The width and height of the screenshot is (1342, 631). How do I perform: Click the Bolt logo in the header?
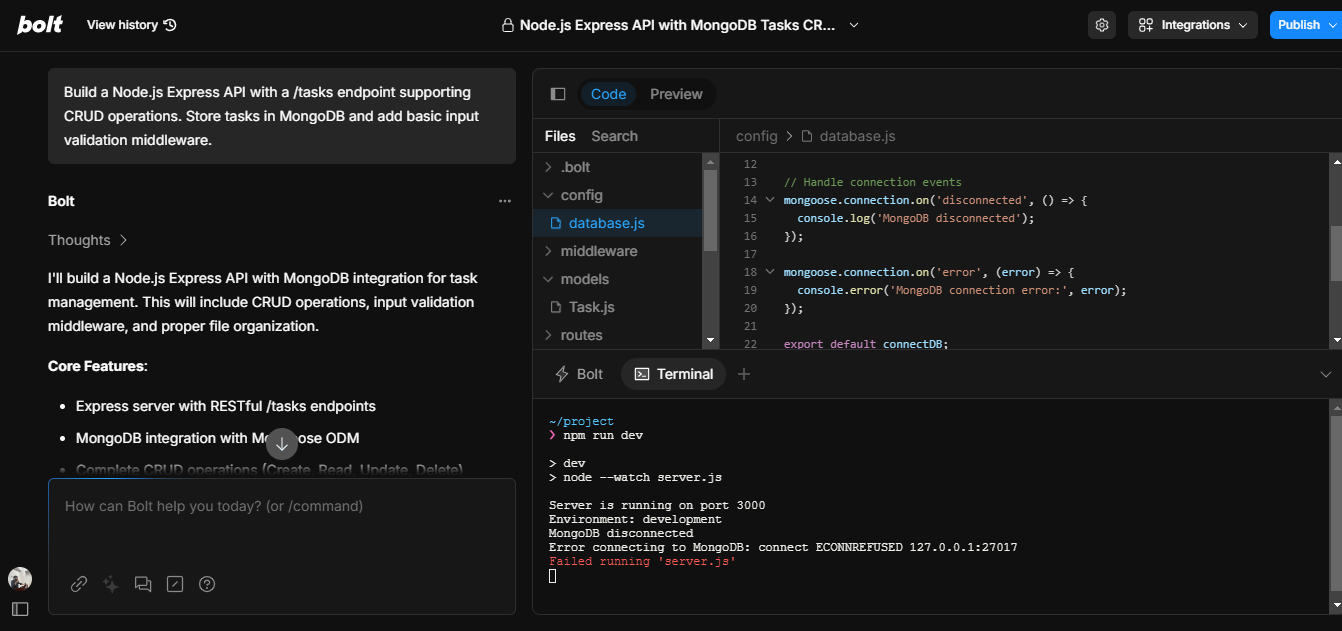[40, 24]
